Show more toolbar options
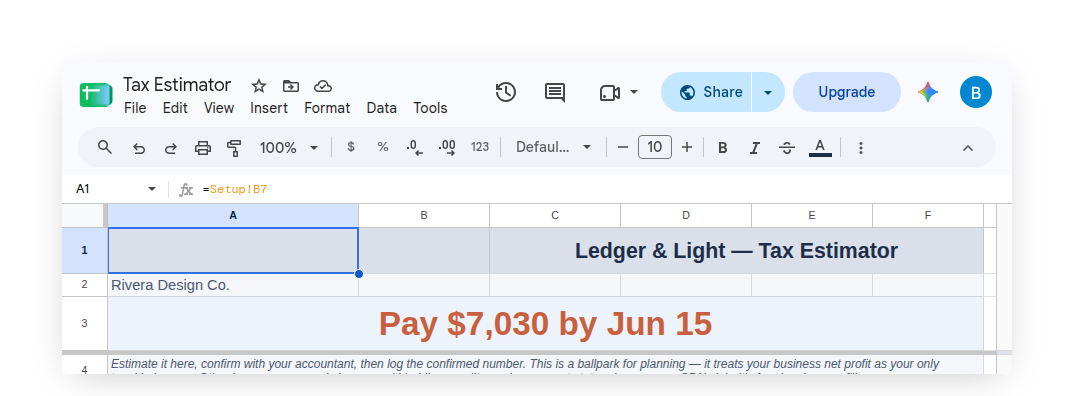This screenshot has height=396, width=1074. [861, 148]
